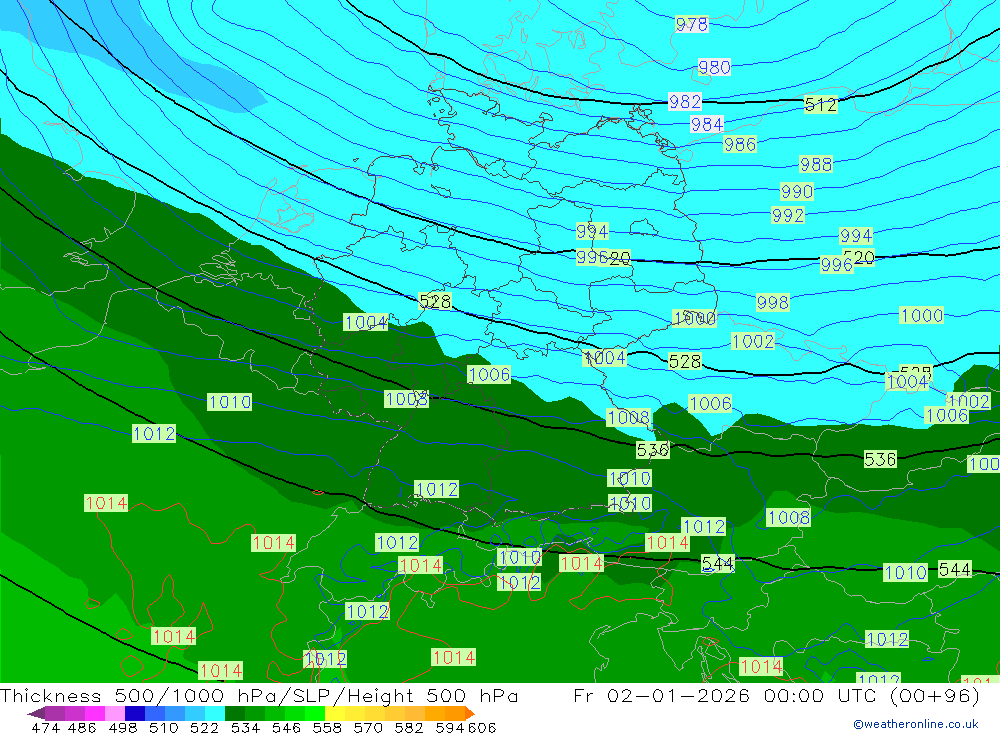Click the 978 isobar label
The height and width of the screenshot is (733, 1000).
691,24
